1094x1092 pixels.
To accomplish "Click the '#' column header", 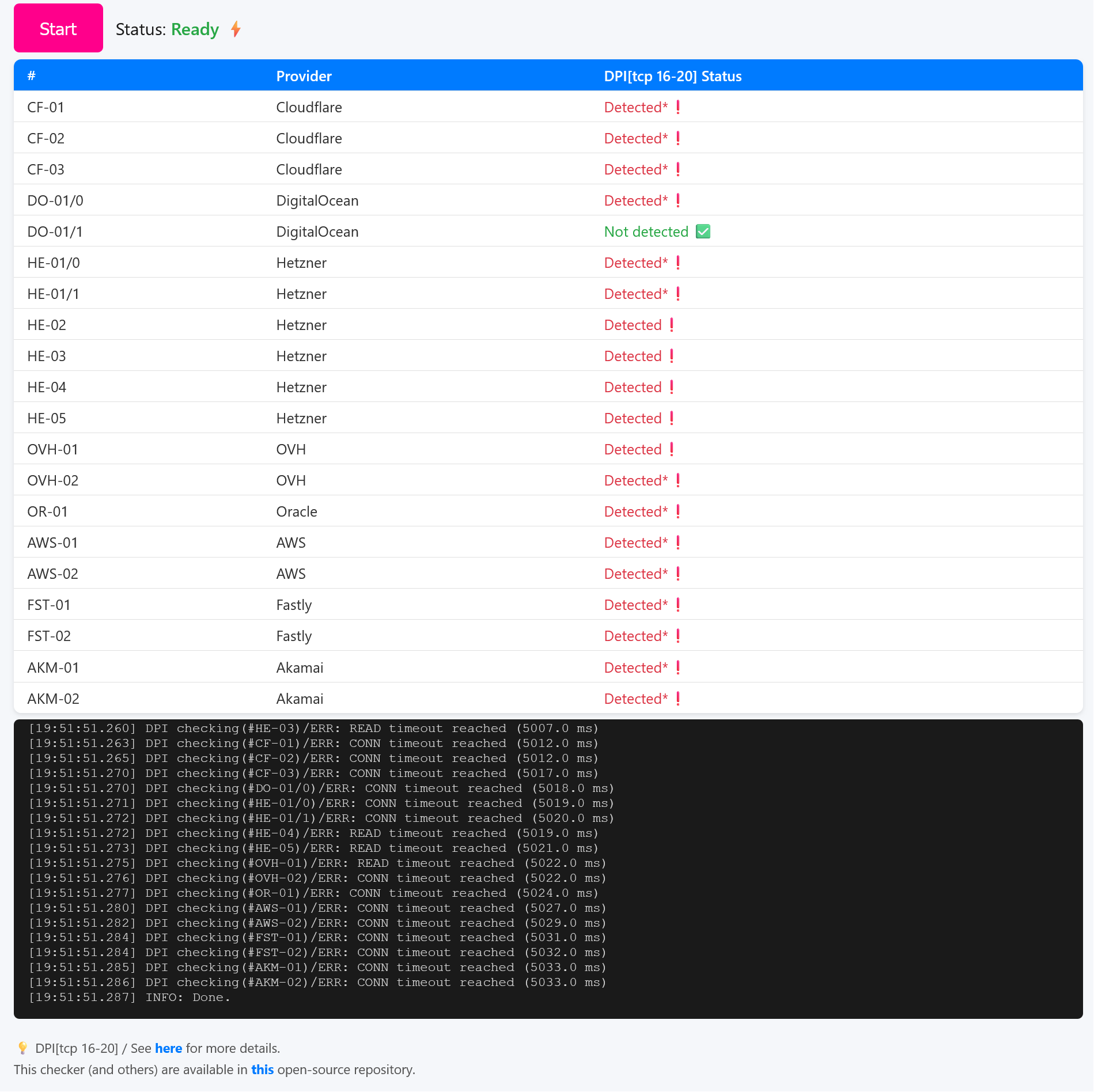I will [x=32, y=75].
